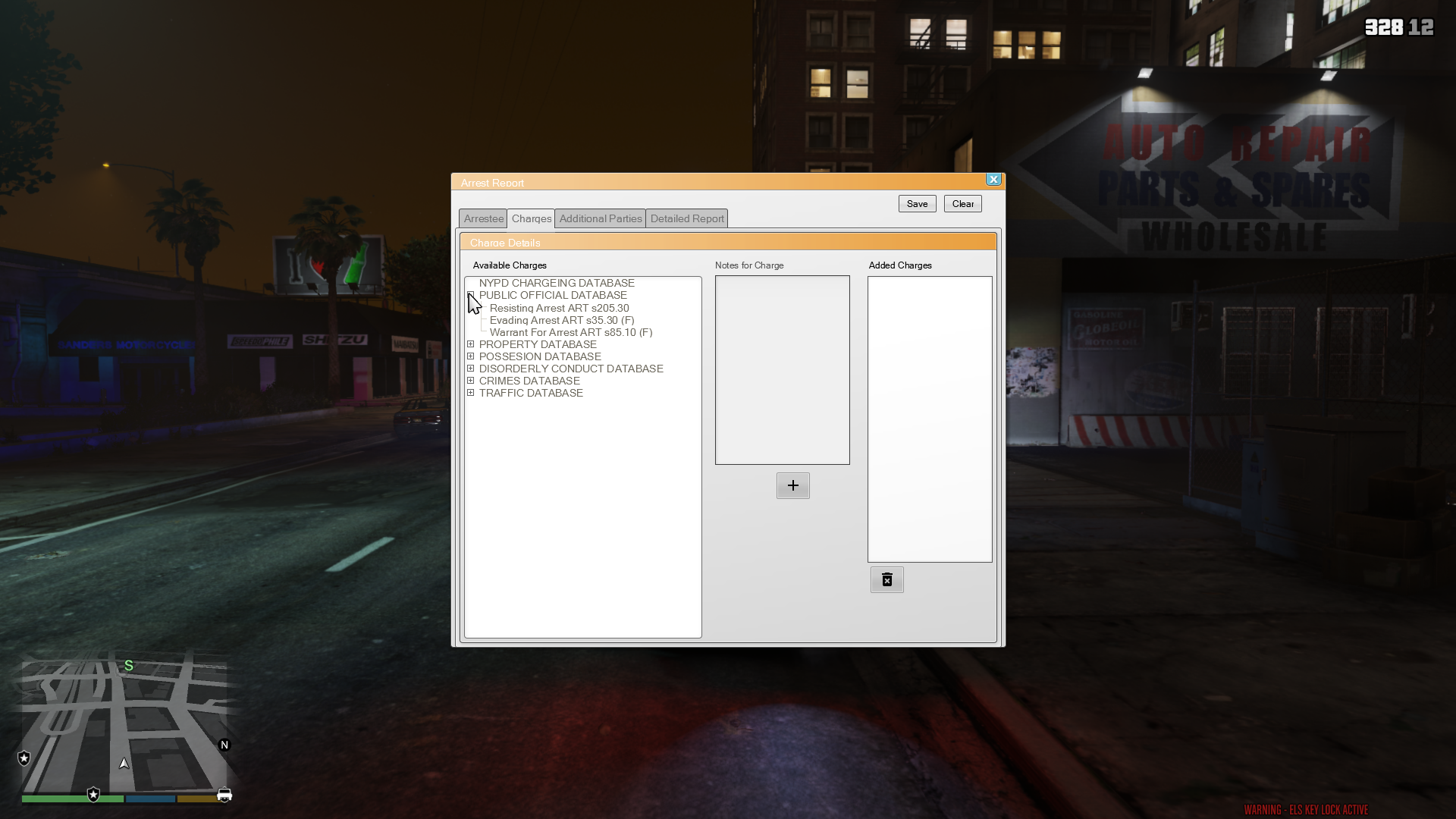Expand the TRAFFIC DATABASE node
The image size is (1456, 819).
(x=471, y=393)
